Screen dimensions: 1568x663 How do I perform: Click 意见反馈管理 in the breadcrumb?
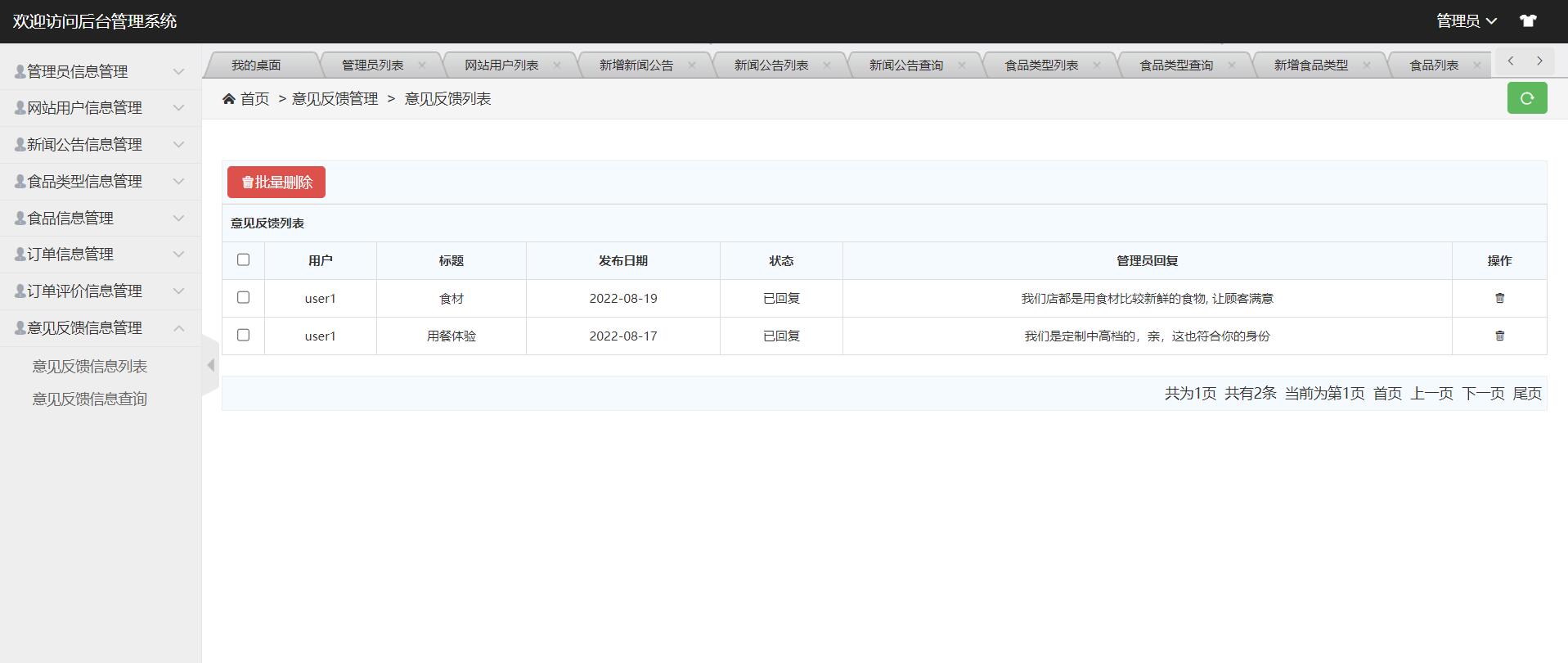coord(335,99)
